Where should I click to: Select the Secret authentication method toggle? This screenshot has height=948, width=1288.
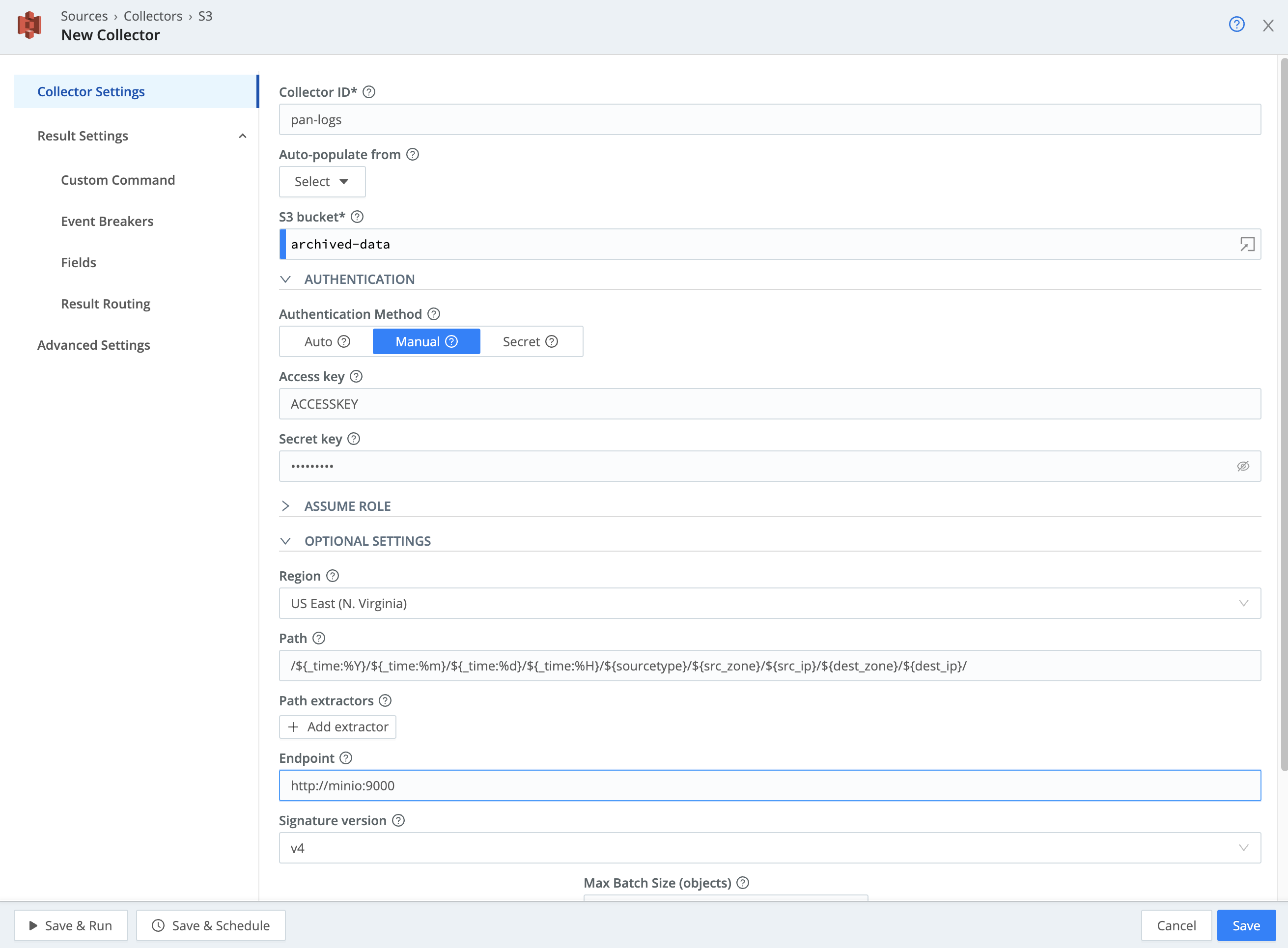coord(529,341)
